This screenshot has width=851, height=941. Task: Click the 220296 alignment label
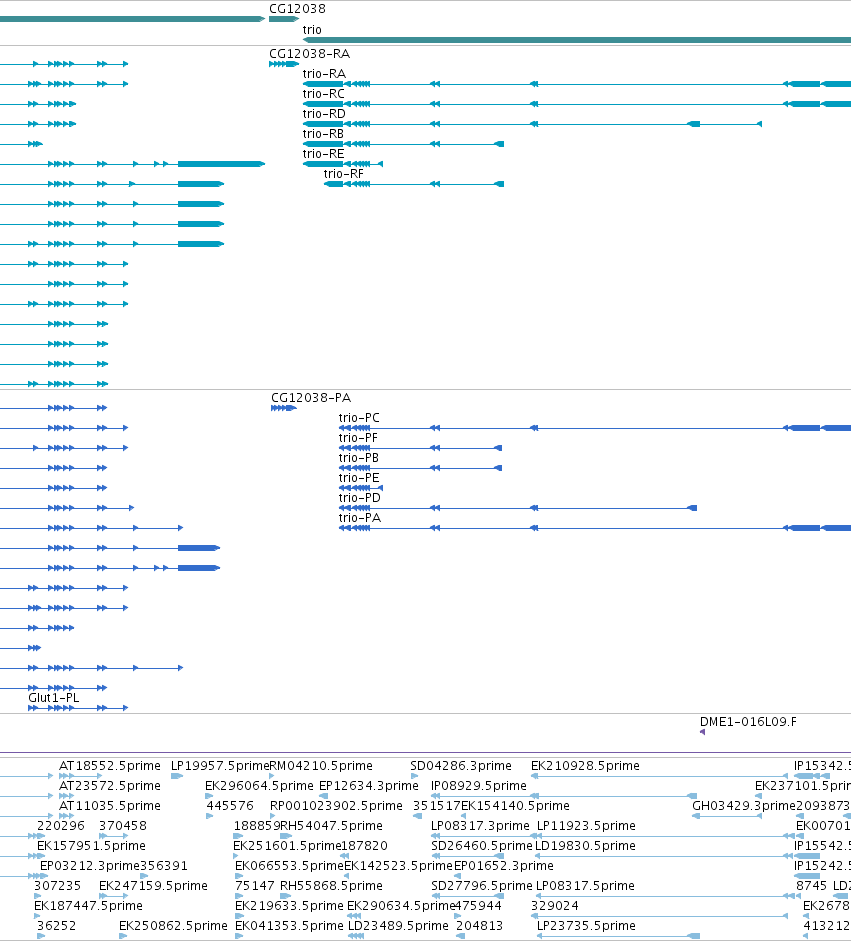click(61, 826)
